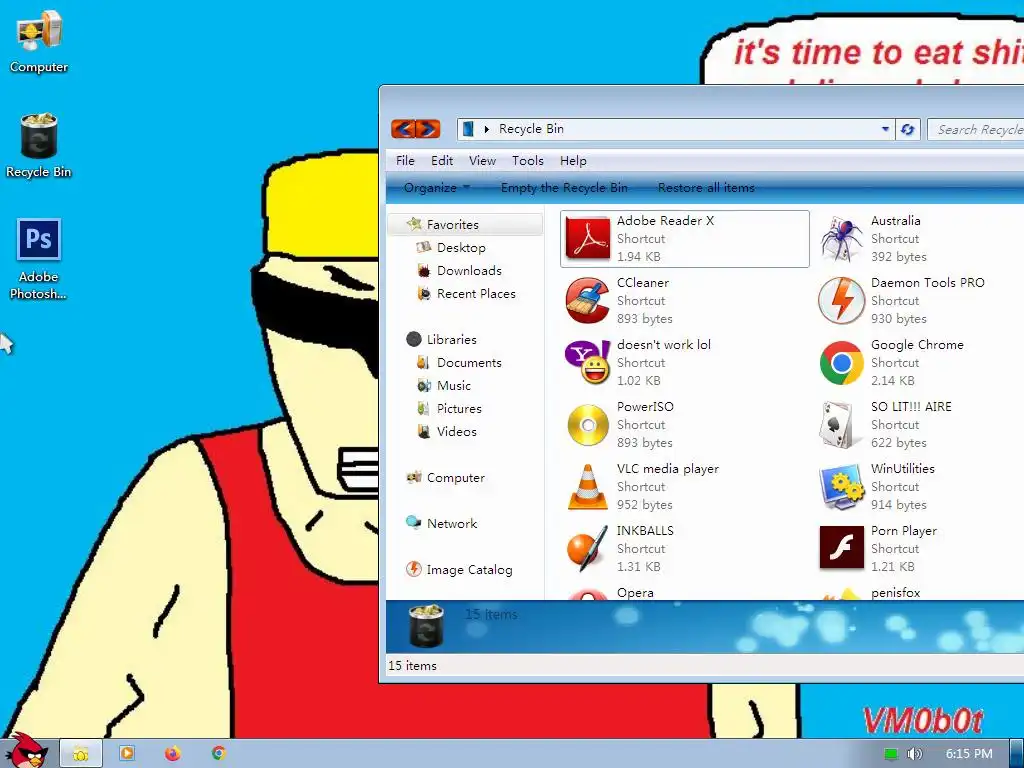This screenshot has width=1024, height=768.
Task: Select the penisfox item name
Action: [x=895, y=593]
